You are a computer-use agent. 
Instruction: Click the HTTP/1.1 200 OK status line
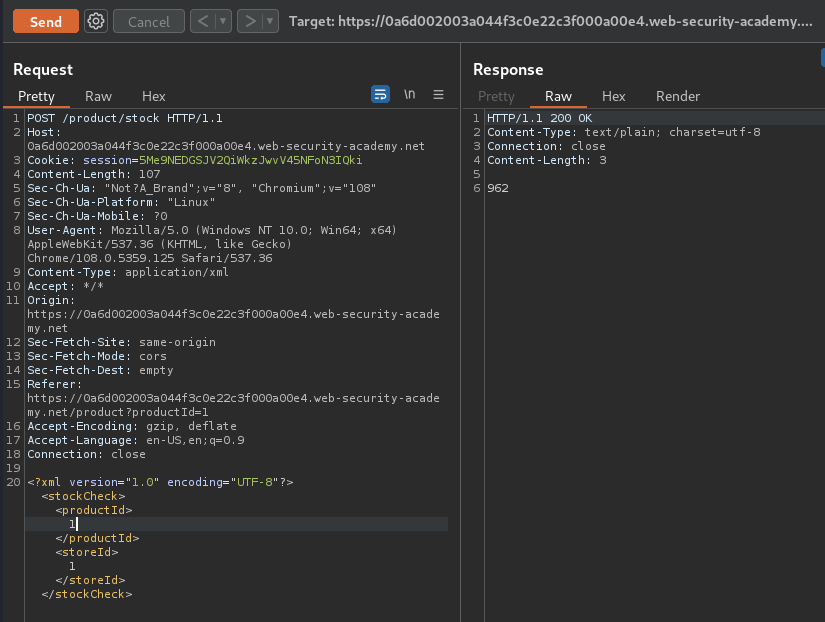[x=539, y=118]
